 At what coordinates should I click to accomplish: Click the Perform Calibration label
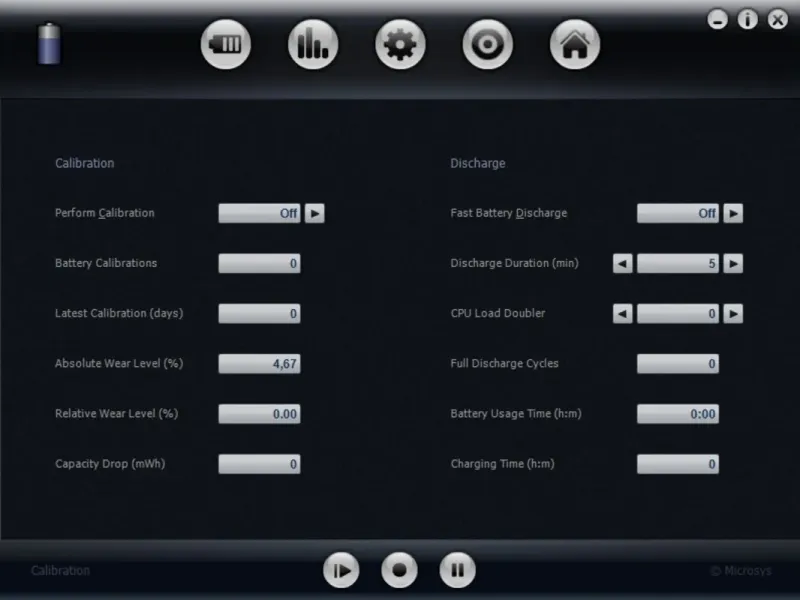(105, 213)
